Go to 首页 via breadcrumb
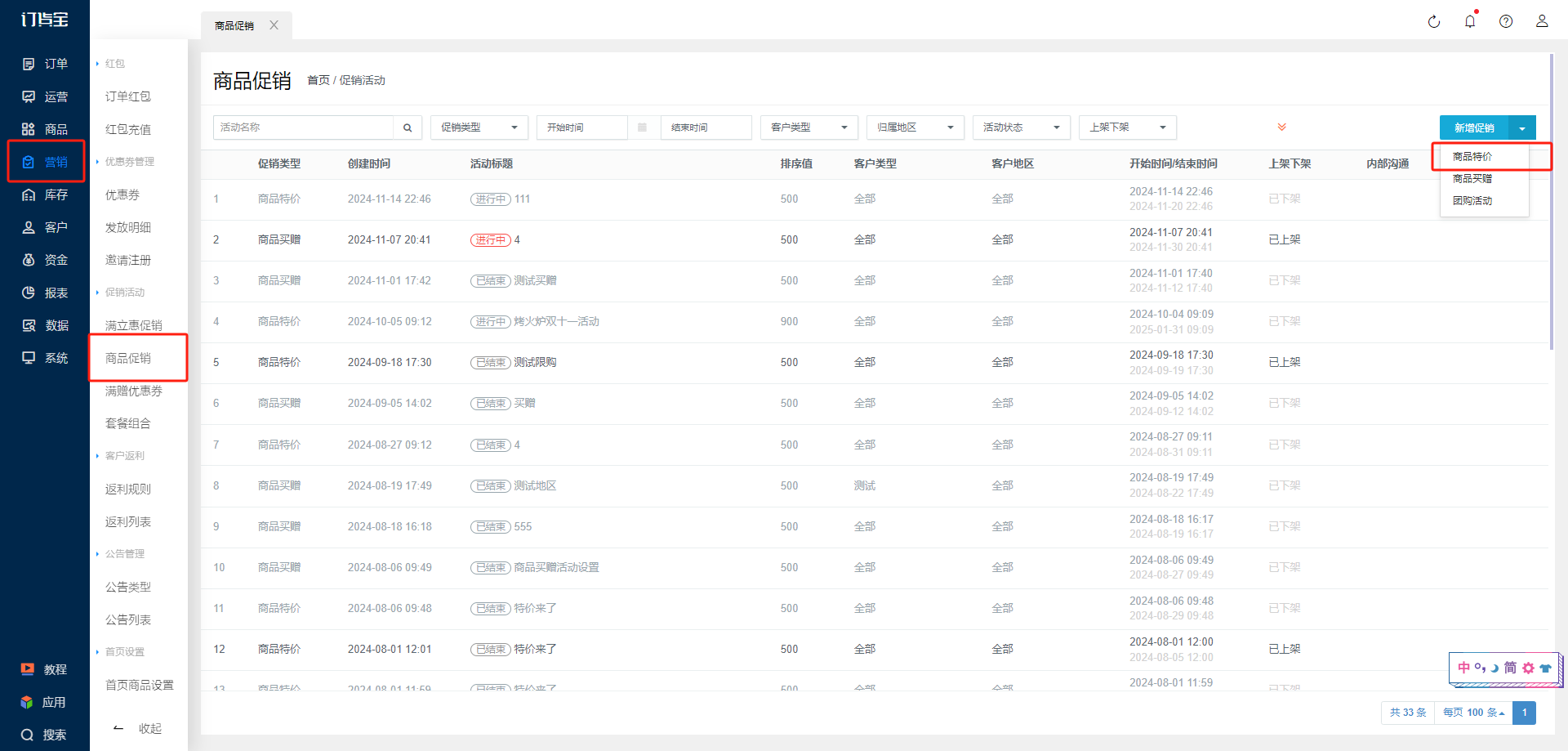 pyautogui.click(x=318, y=80)
